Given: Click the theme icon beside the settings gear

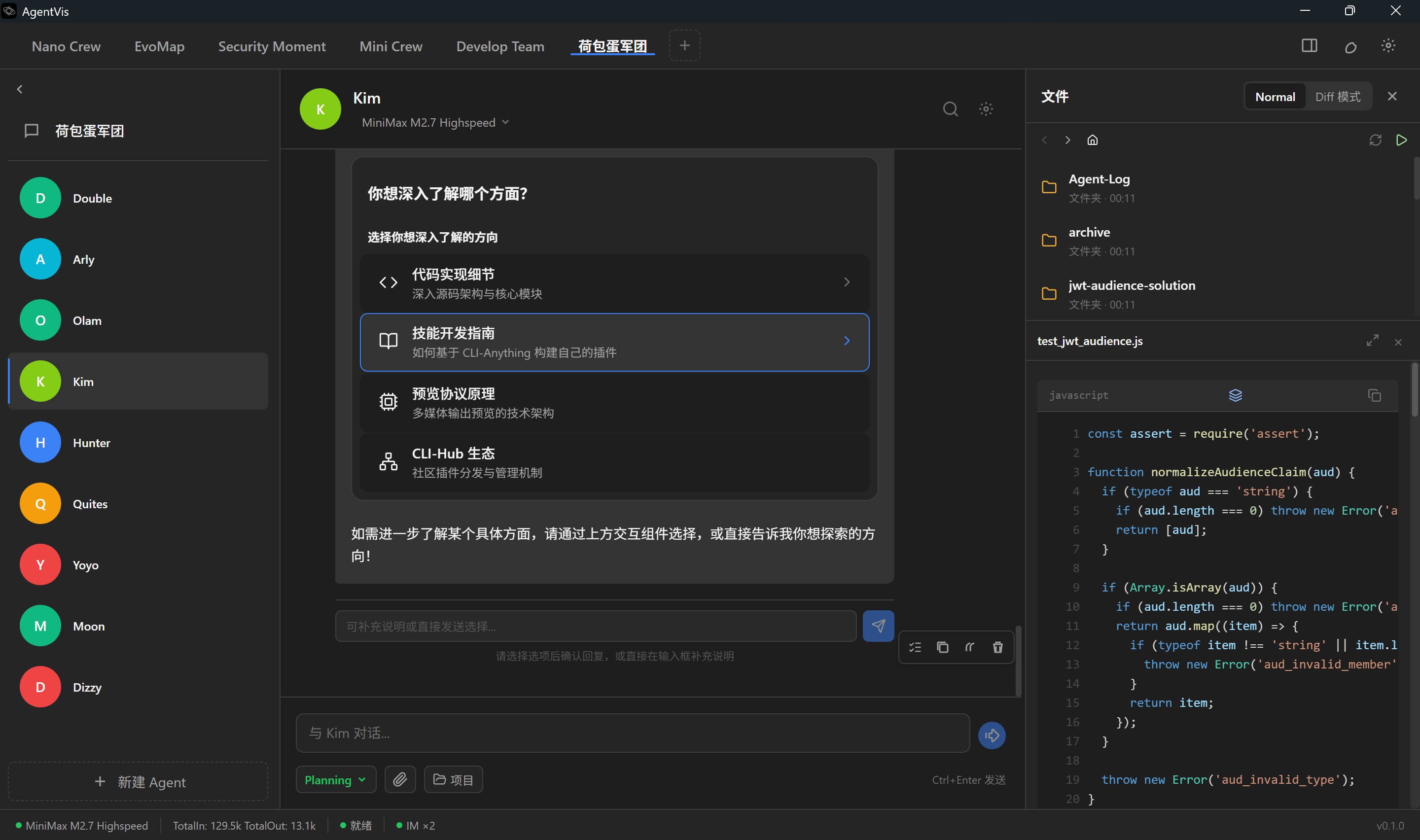Looking at the screenshot, I should [x=1350, y=47].
